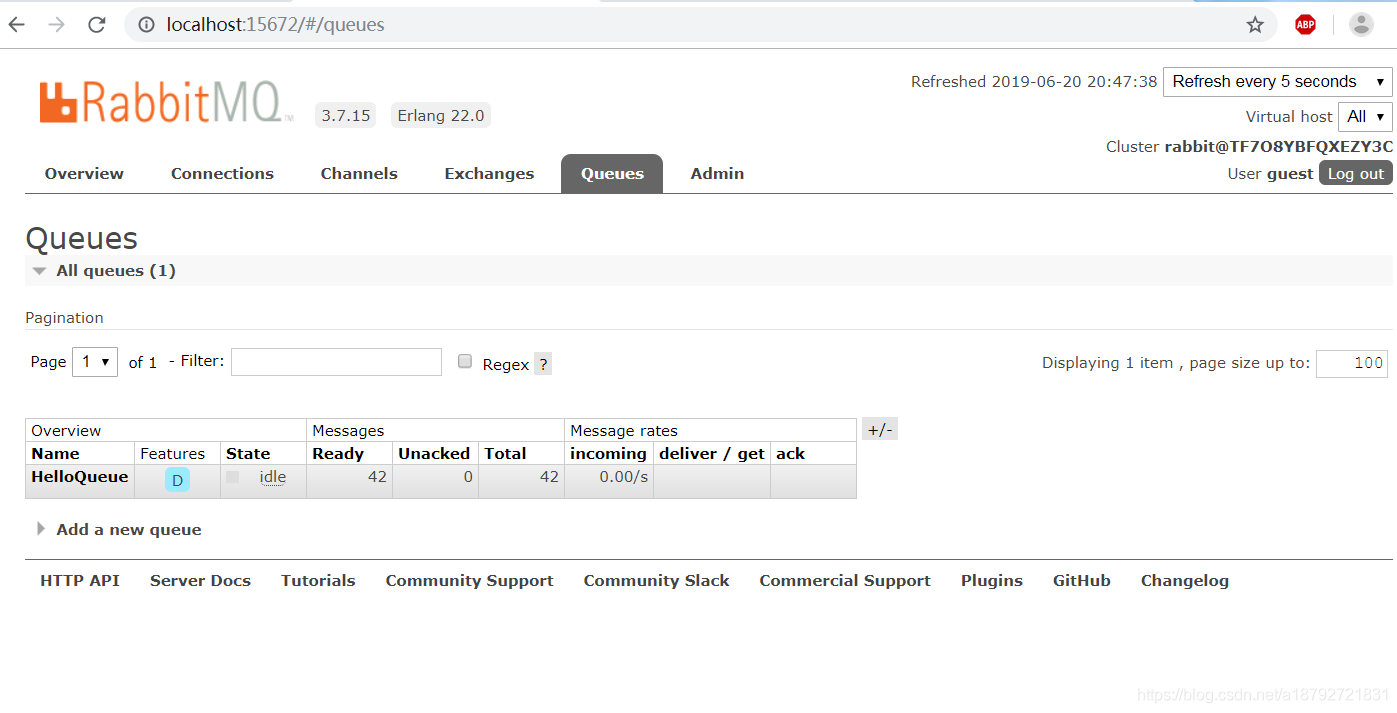Open the HTTP API link
Image resolution: width=1397 pixels, height=713 pixels.
tap(80, 581)
